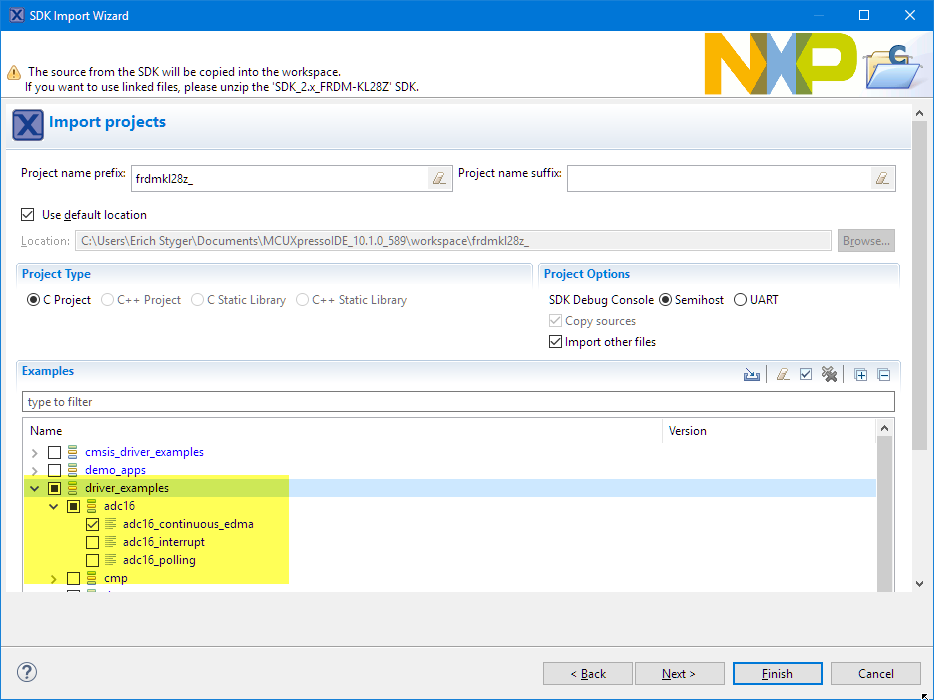Select the UART debug console option
The width and height of the screenshot is (934, 700).
click(x=740, y=300)
